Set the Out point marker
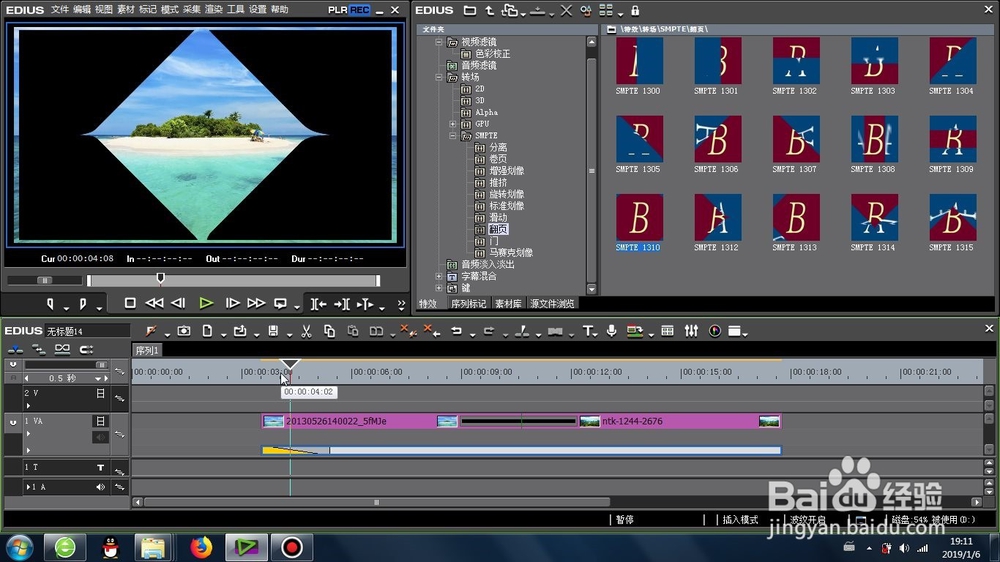The image size is (1000, 562). (83, 304)
